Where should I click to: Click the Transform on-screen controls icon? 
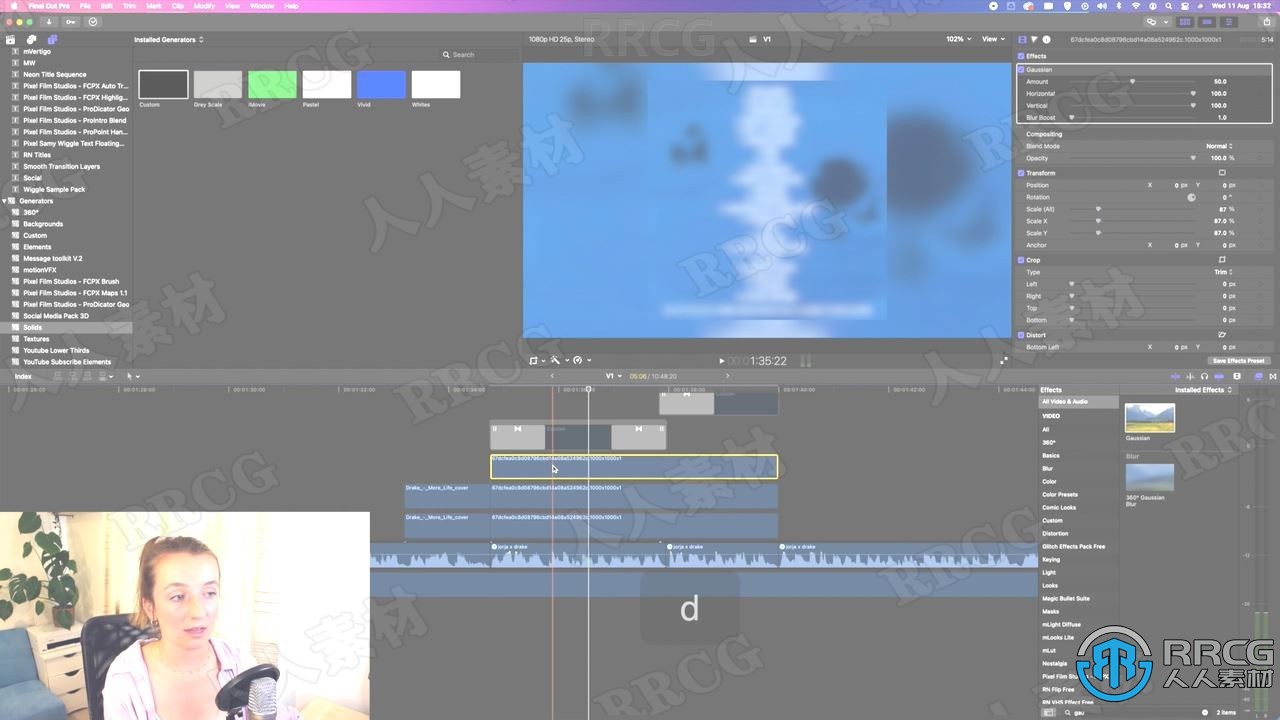pyautogui.click(x=1222, y=173)
